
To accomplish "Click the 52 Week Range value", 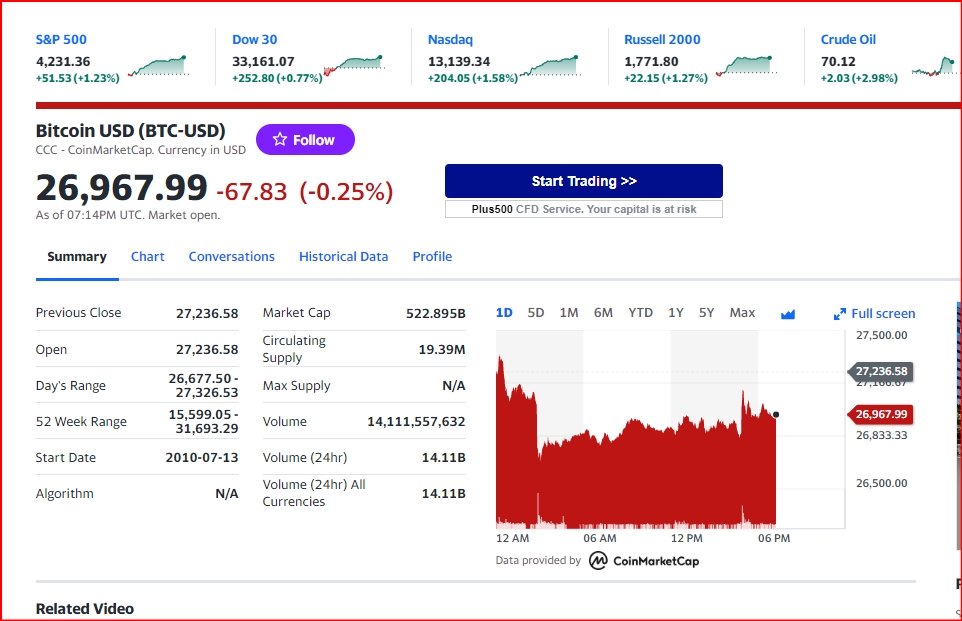I will tap(203, 422).
